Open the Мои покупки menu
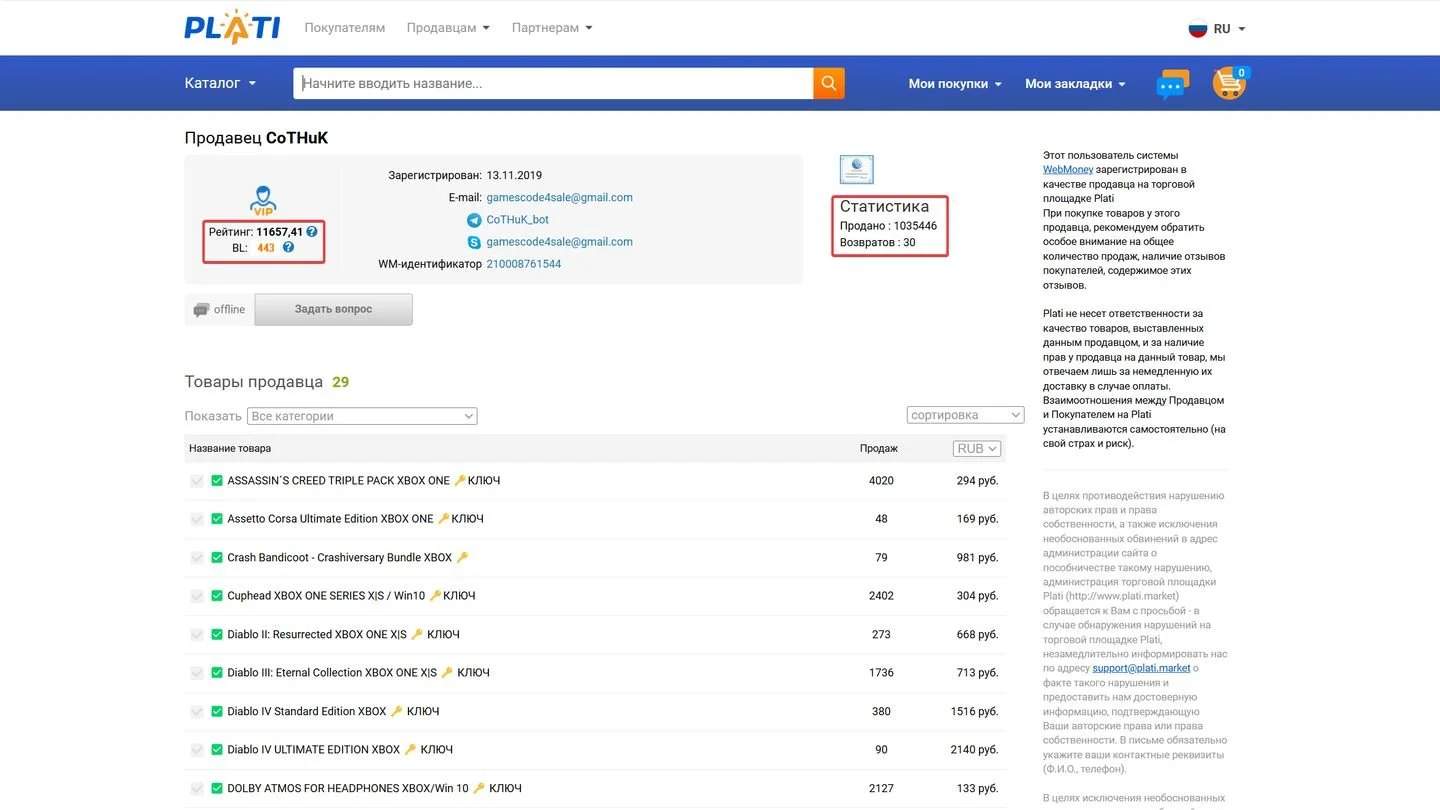 [x=955, y=84]
